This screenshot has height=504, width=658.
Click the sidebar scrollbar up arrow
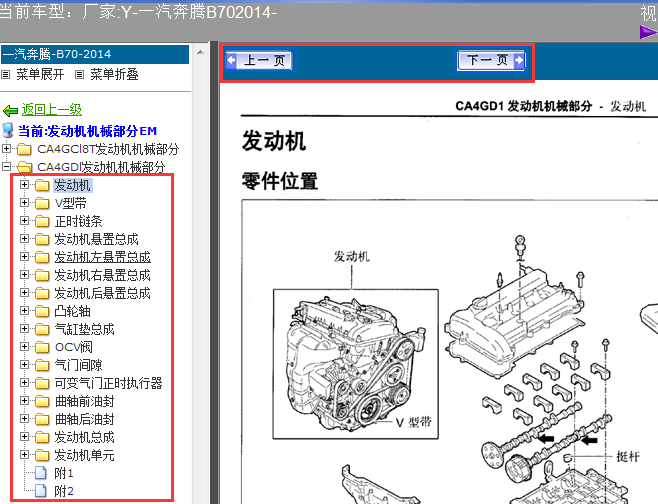200,52
